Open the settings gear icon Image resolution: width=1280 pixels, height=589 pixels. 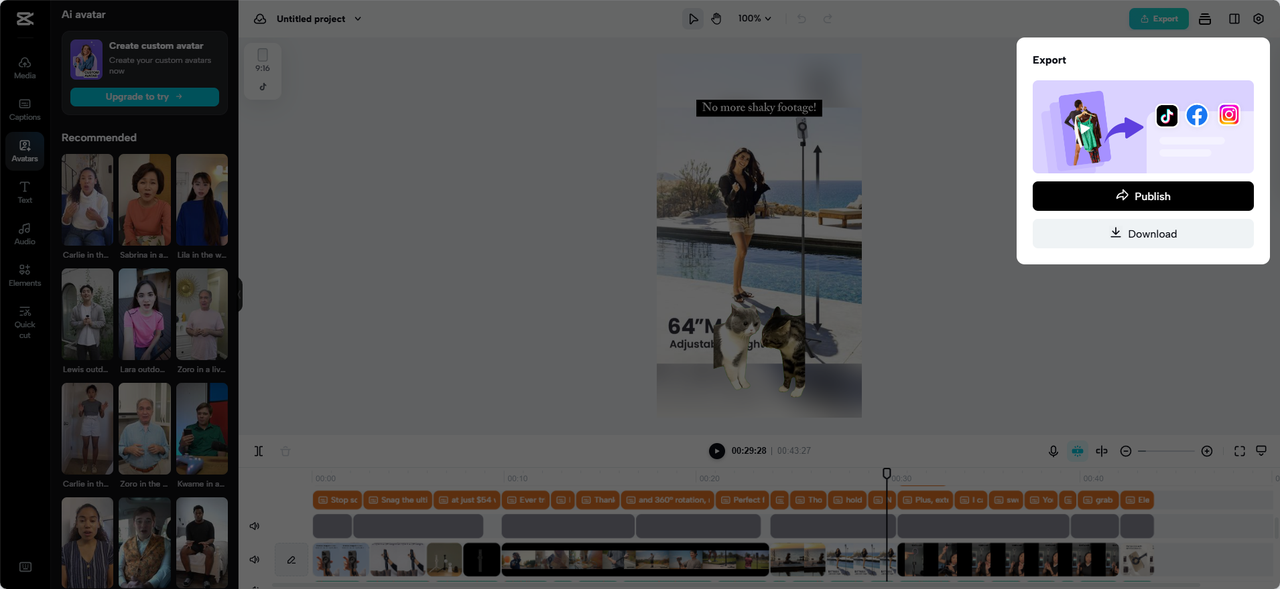(x=1259, y=19)
